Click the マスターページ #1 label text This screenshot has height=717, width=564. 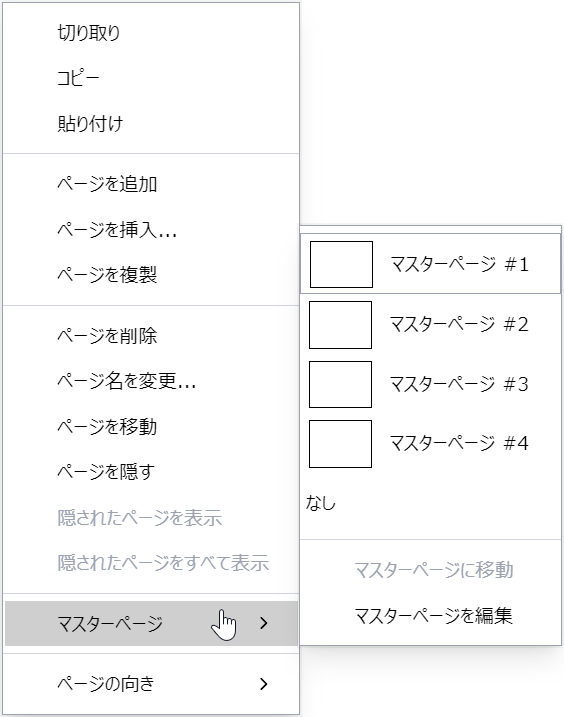pos(459,264)
